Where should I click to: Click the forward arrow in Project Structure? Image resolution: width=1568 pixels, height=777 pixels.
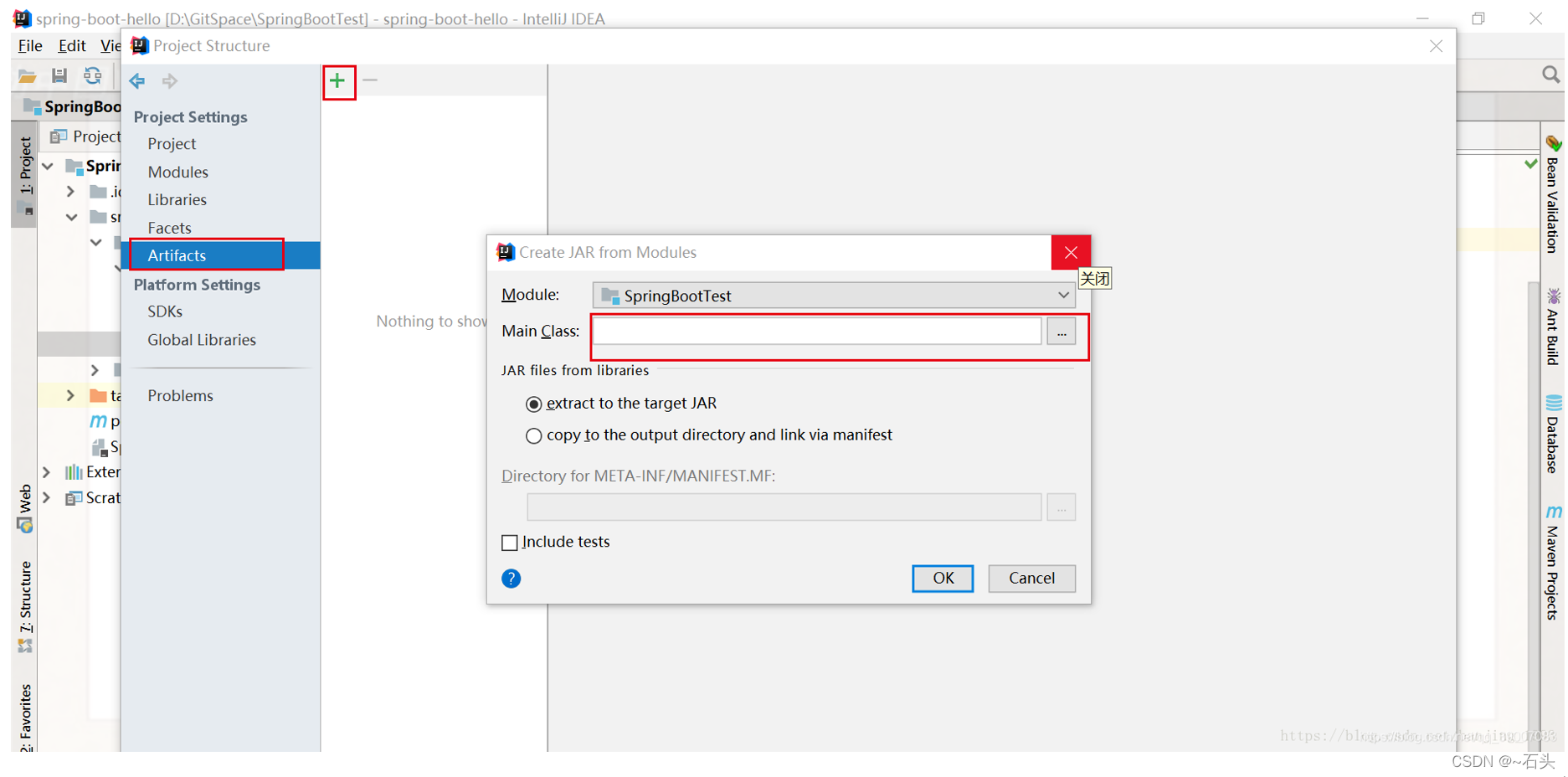tap(170, 81)
